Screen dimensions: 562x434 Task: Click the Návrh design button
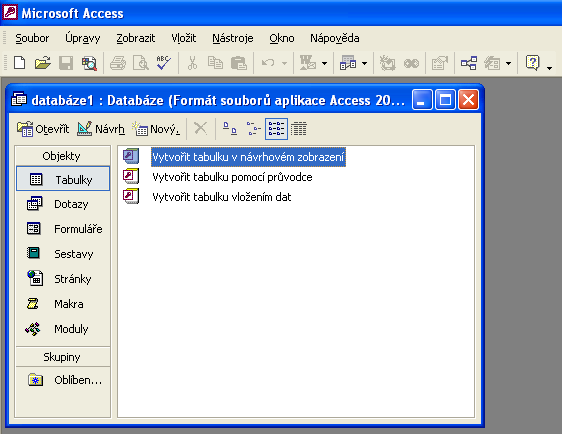101,129
